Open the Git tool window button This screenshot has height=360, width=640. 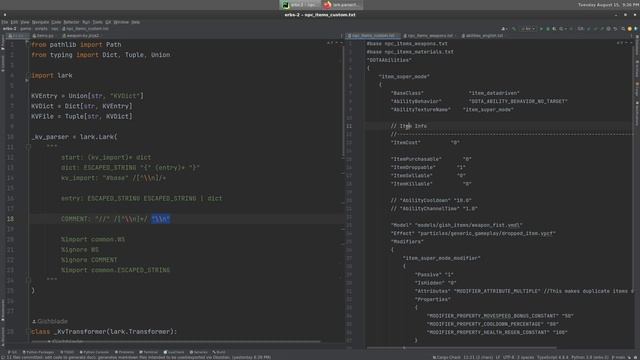pos(13,352)
